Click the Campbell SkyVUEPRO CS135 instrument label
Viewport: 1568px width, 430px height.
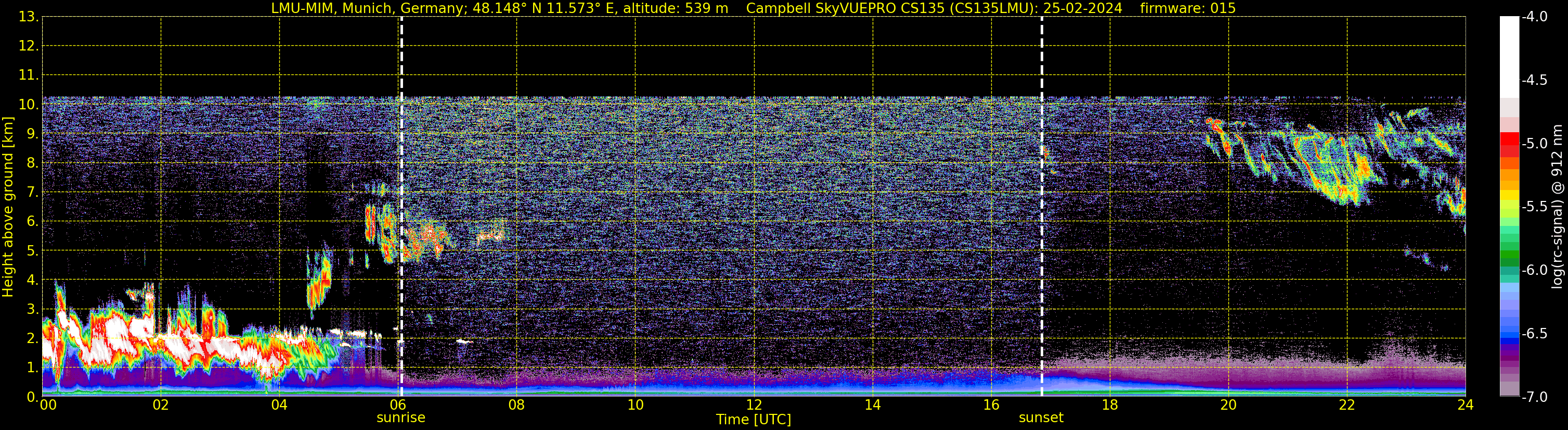(934, 8)
